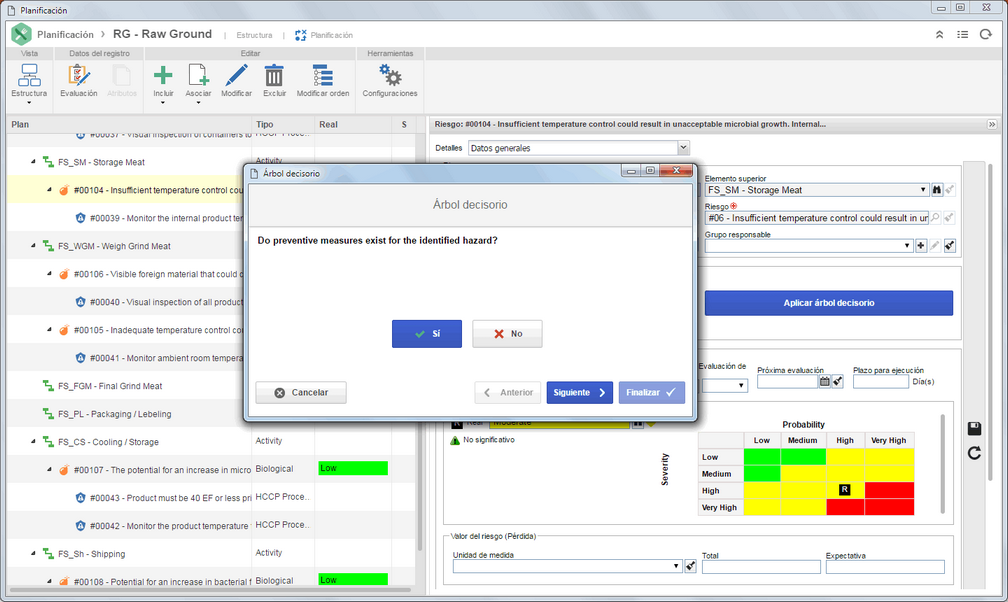Click the Planificación breadcrumb
The height and width of the screenshot is (602, 1008).
click(65, 34)
